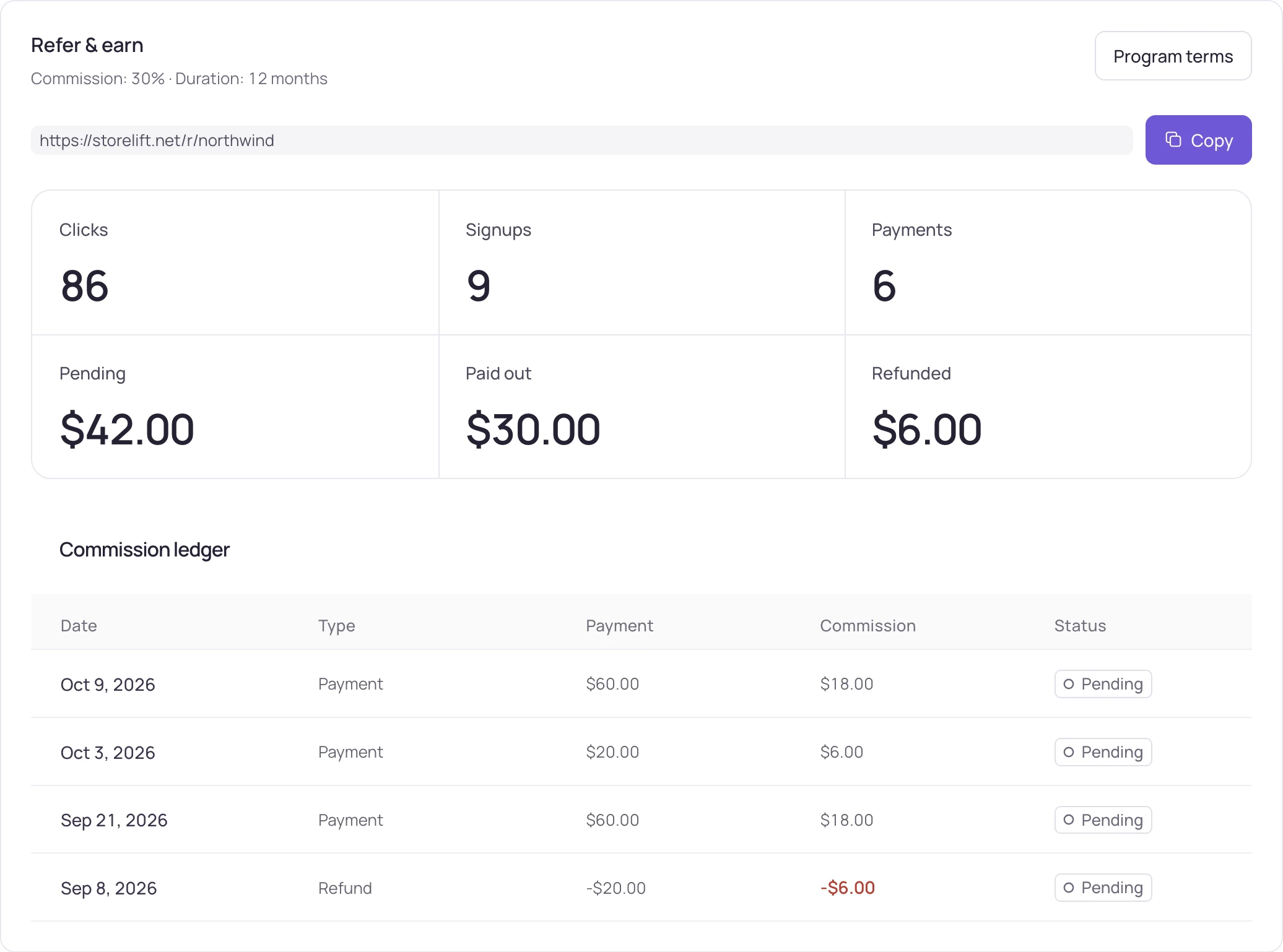Click Payment type in Sep 21 row
This screenshot has width=1283, height=952.
(350, 820)
